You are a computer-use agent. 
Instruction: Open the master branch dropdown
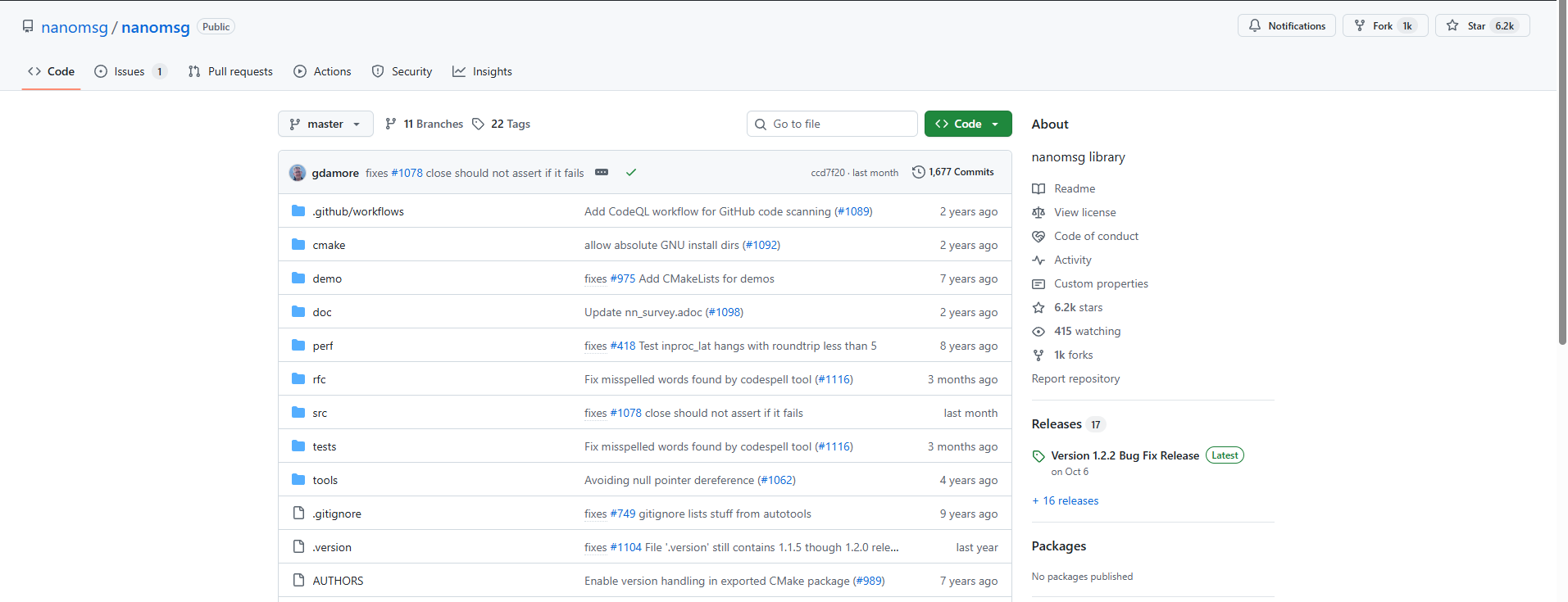coord(325,124)
